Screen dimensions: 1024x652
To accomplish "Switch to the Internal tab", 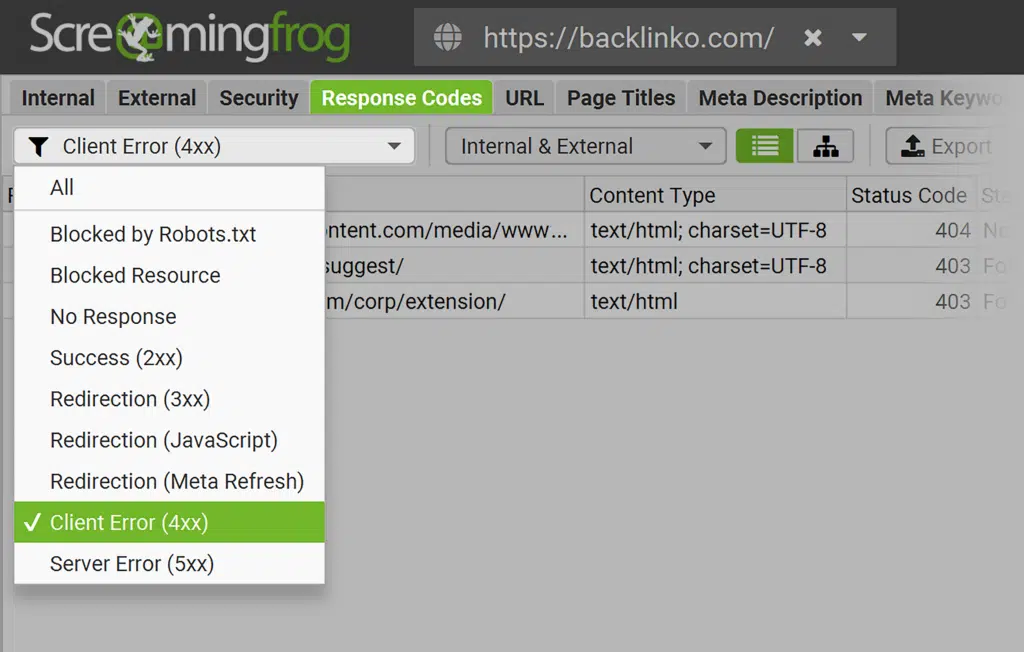I will coord(58,98).
